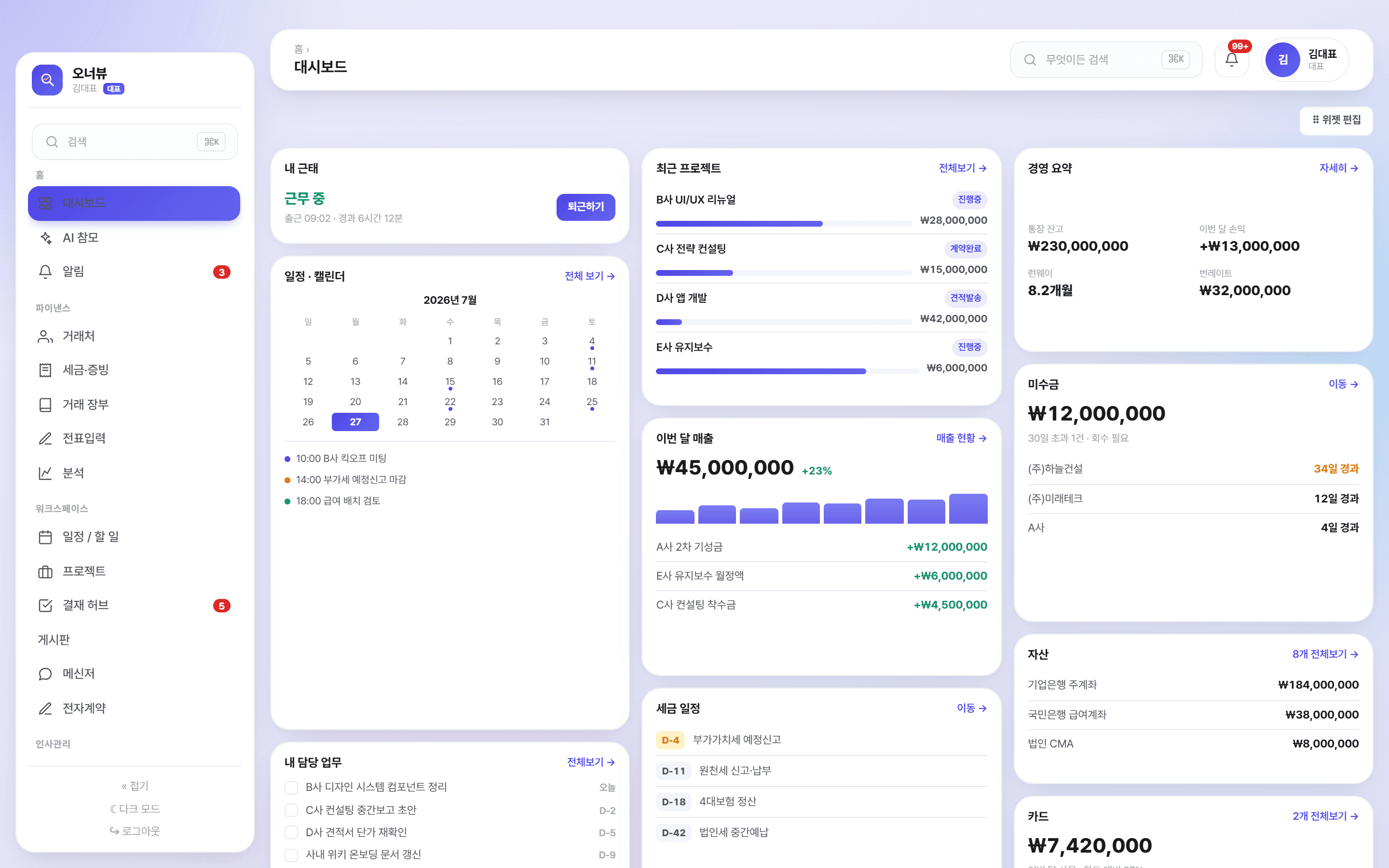Click the red 3 badge on 알림
Image resolution: width=1389 pixels, height=868 pixels.
pos(221,272)
